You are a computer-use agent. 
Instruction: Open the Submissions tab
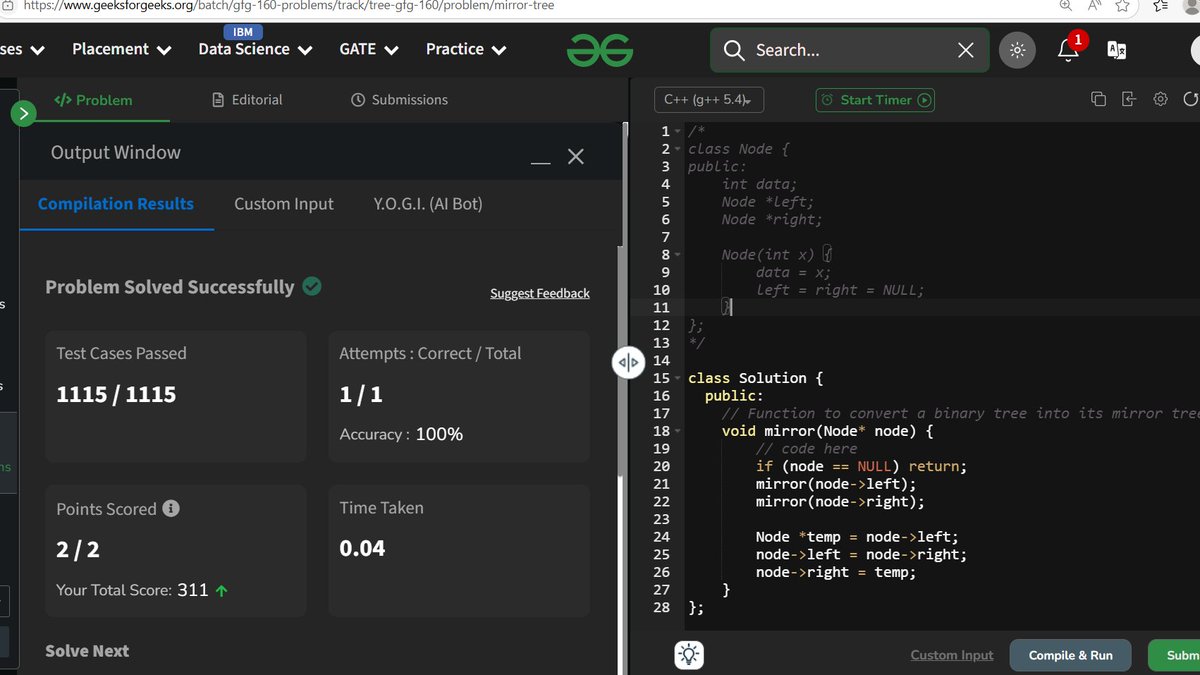(x=400, y=100)
